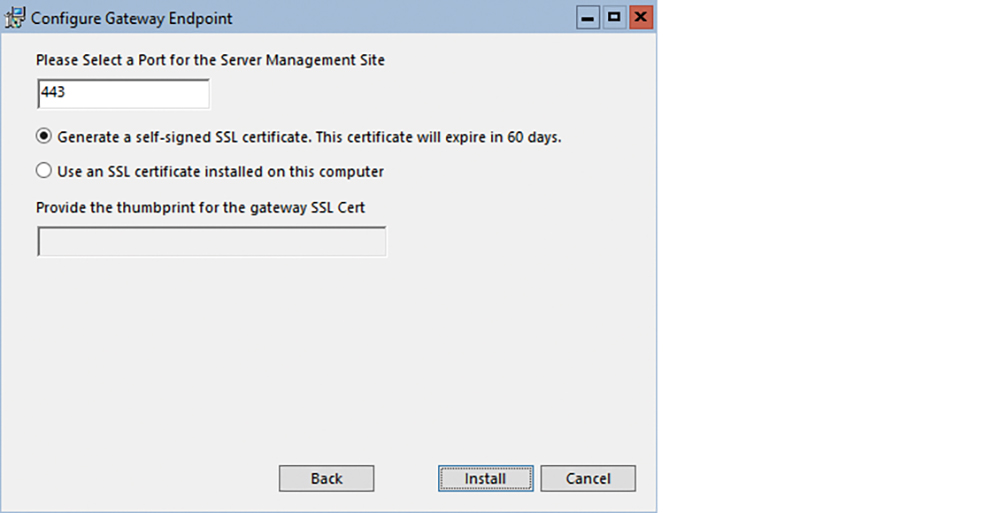The width and height of the screenshot is (1000, 513).
Task: Click the Generate a self-signed SSL certificate text
Action: 309,137
